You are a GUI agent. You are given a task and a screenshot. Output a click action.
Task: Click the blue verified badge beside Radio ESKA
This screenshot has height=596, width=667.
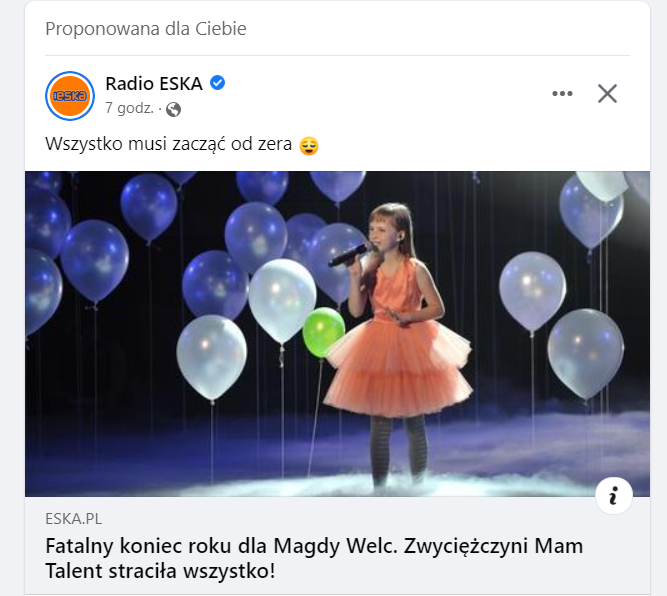coord(218,83)
